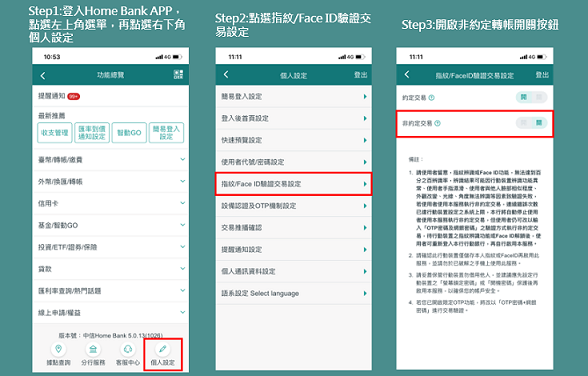Tap 登出 on 個人設定 screen
This screenshot has width=588, height=376.
click(361, 75)
